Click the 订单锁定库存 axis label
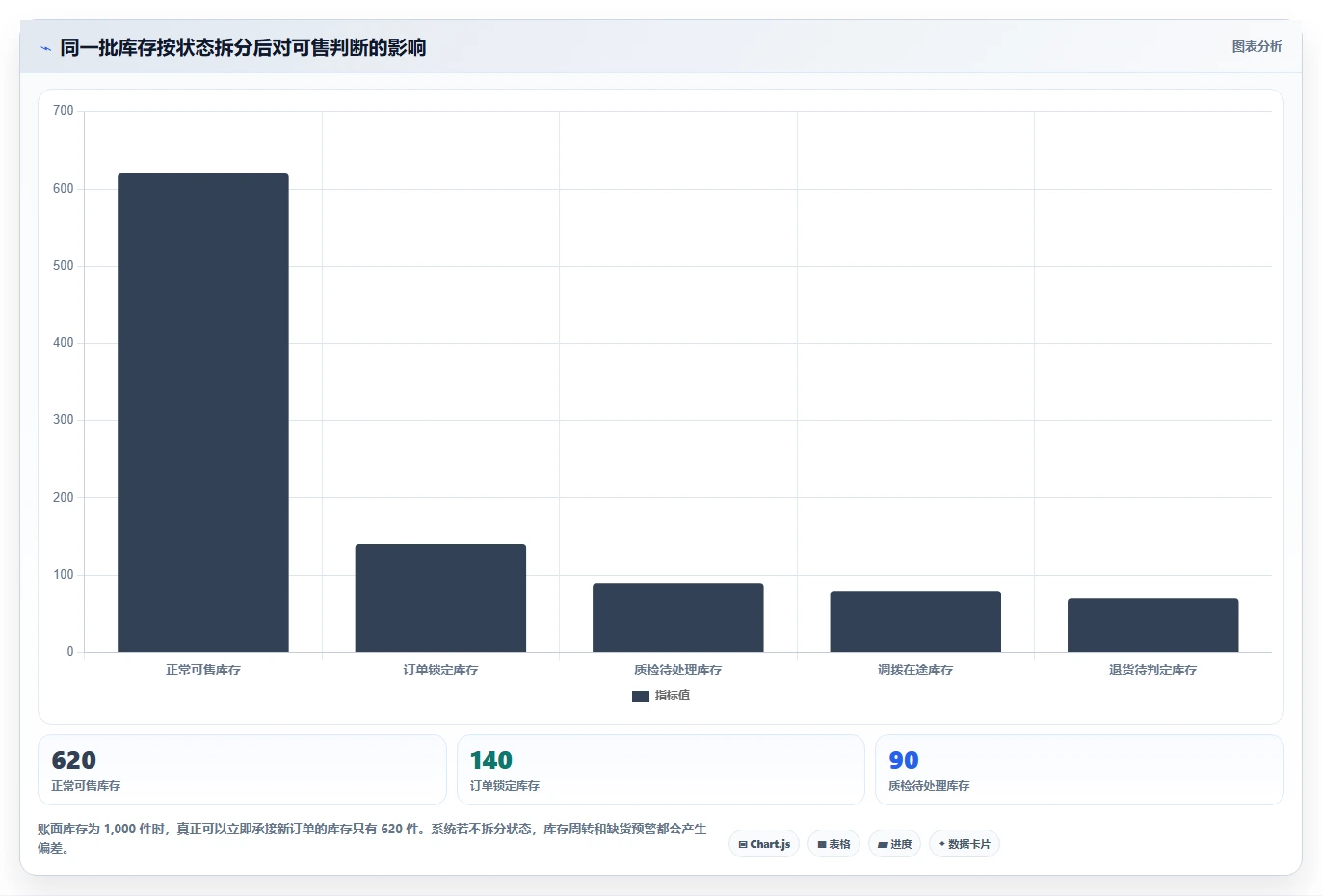 (x=440, y=670)
